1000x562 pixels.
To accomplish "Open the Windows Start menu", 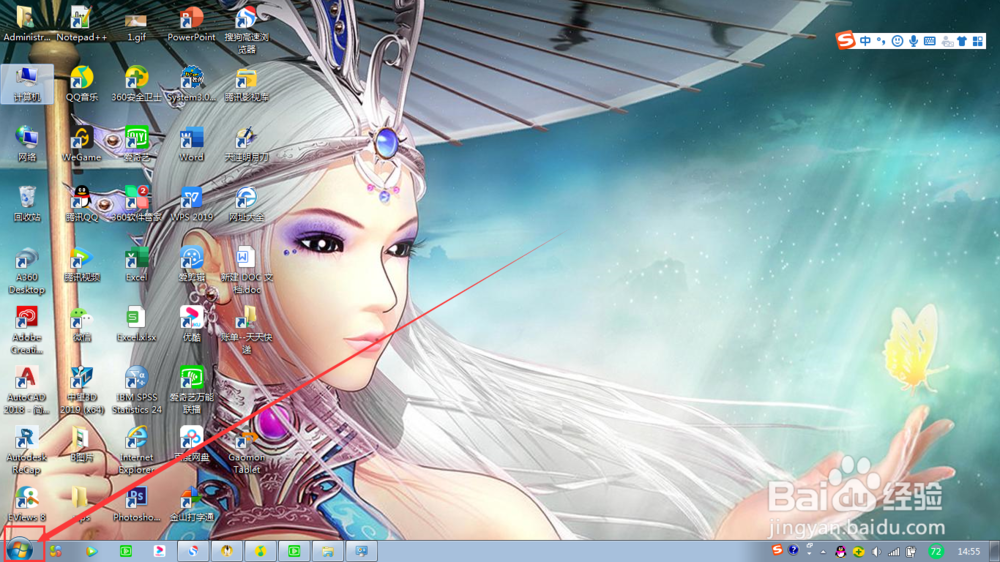I will (x=20, y=550).
